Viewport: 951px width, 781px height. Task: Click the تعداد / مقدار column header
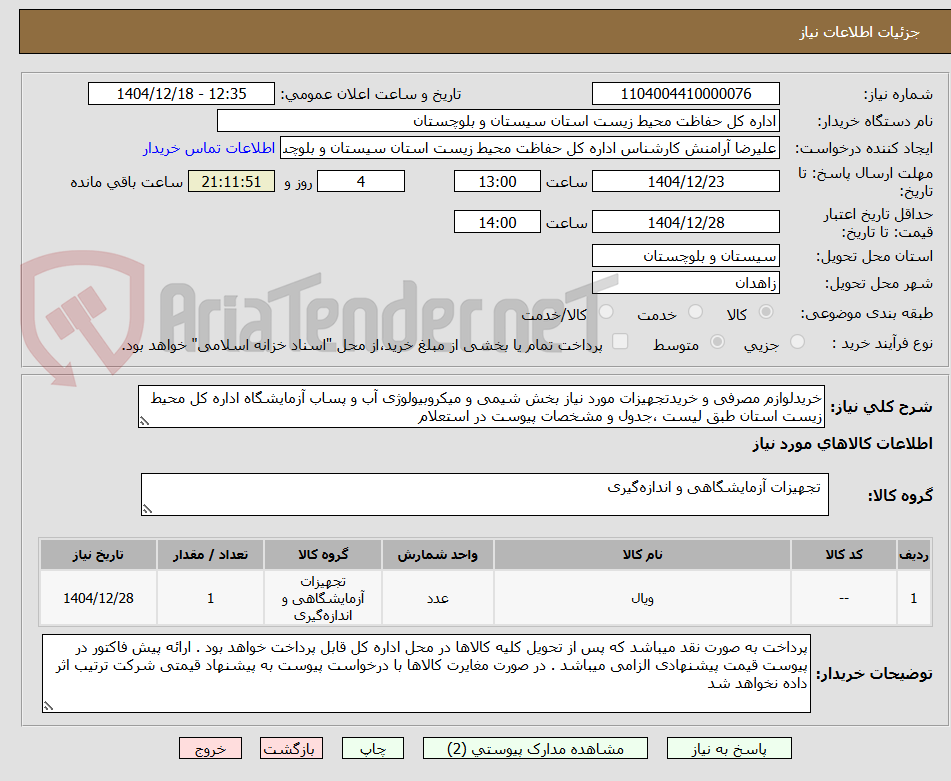[210, 555]
